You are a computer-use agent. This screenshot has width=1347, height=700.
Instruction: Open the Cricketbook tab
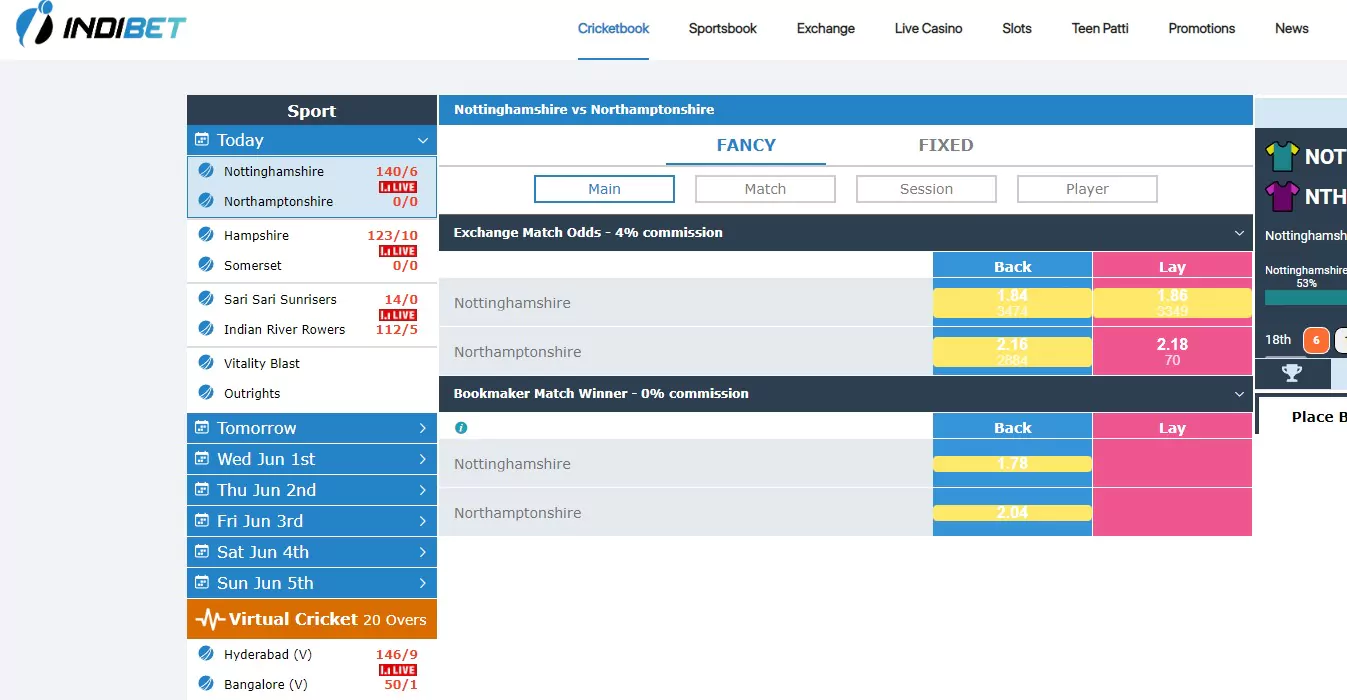pos(614,28)
